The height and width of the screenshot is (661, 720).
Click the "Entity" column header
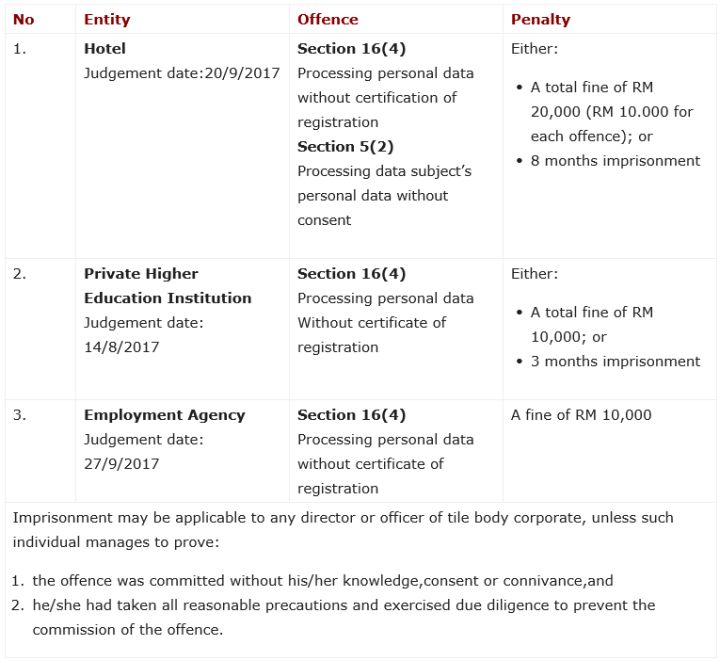click(107, 19)
